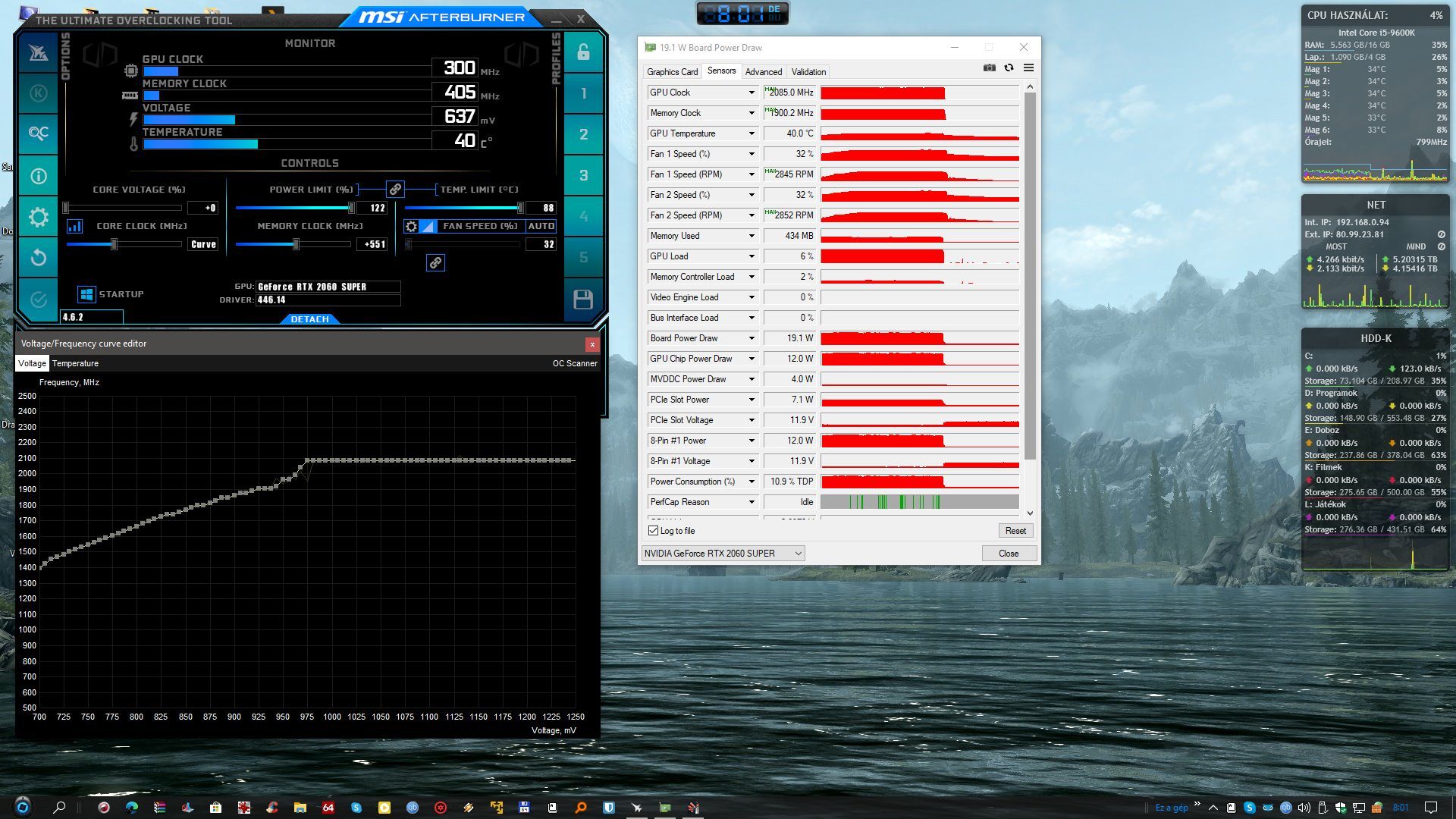Expand the Memory Clock sensor dropdown
Viewport: 1456px width, 819px height.
[x=752, y=113]
